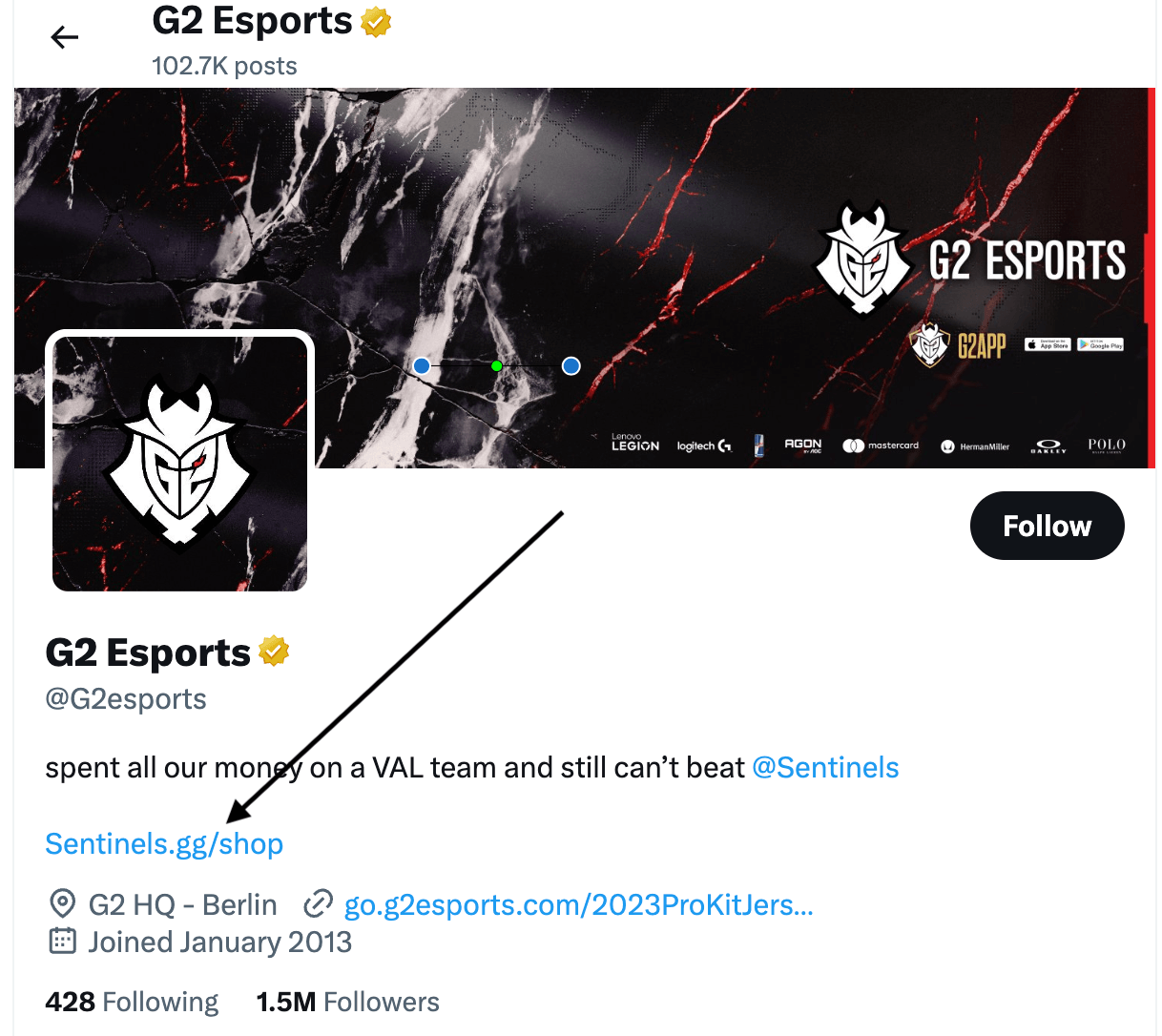Open the @Sentinels mention link

[825, 768]
